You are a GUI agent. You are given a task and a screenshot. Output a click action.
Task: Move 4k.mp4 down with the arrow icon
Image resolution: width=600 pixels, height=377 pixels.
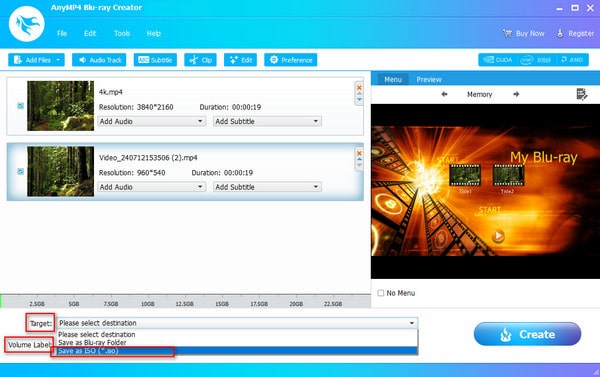pos(359,100)
